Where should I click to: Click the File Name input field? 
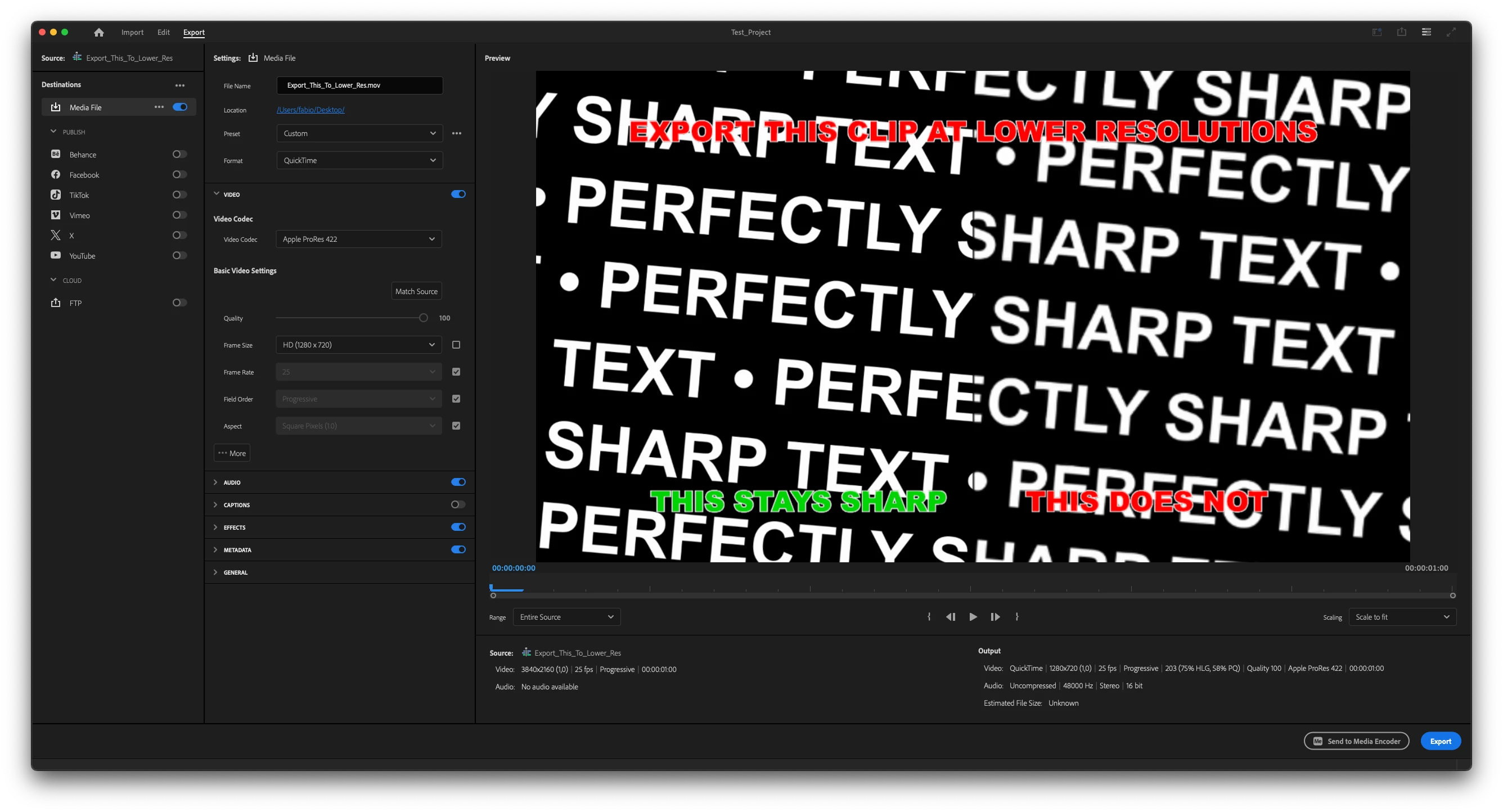[x=359, y=85]
